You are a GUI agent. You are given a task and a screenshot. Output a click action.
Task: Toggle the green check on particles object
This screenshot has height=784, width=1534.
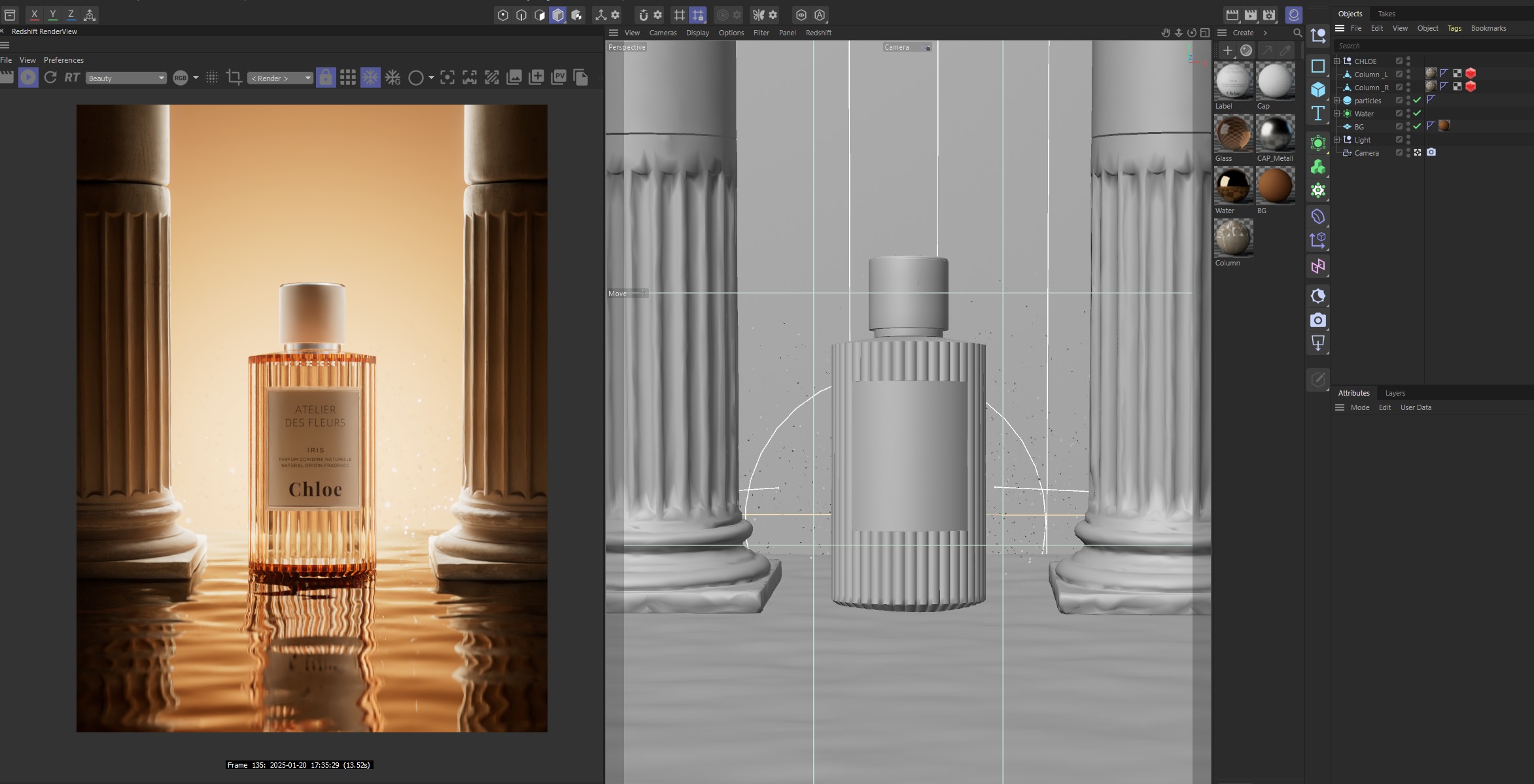click(1417, 100)
